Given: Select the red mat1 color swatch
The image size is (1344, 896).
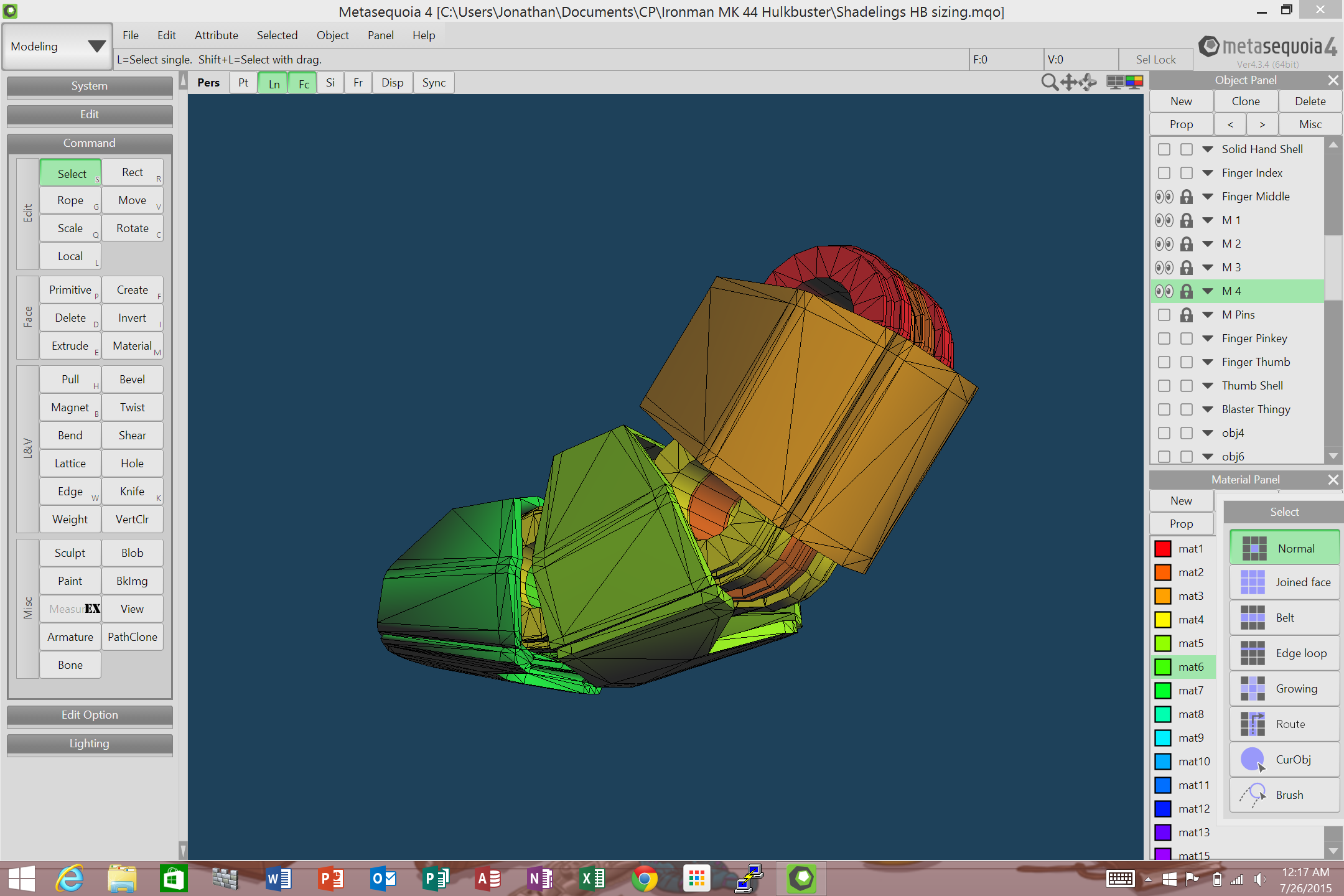Looking at the screenshot, I should pyautogui.click(x=1163, y=549).
